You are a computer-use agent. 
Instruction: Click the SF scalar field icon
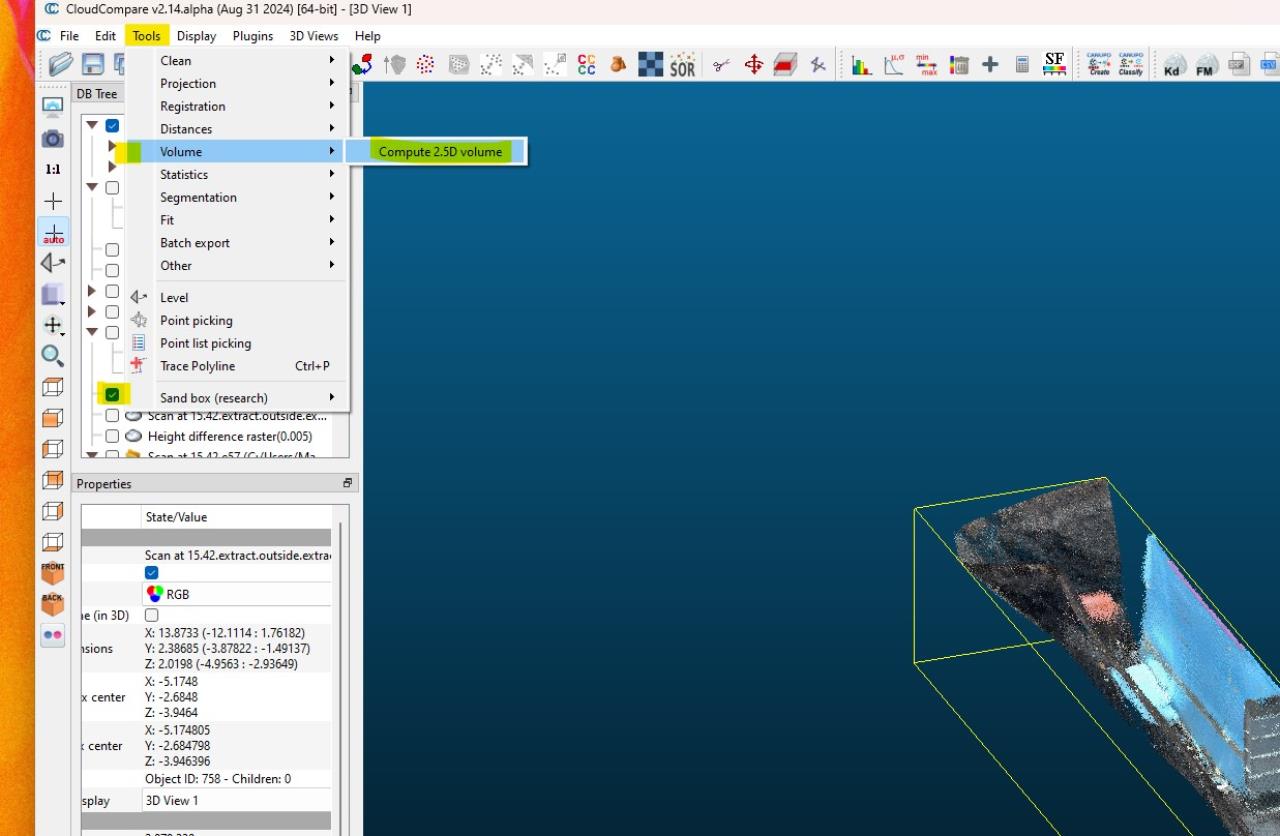[1054, 64]
